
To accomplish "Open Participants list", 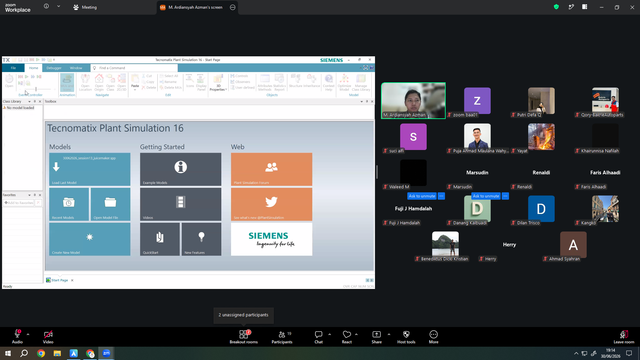I will pos(282,337).
